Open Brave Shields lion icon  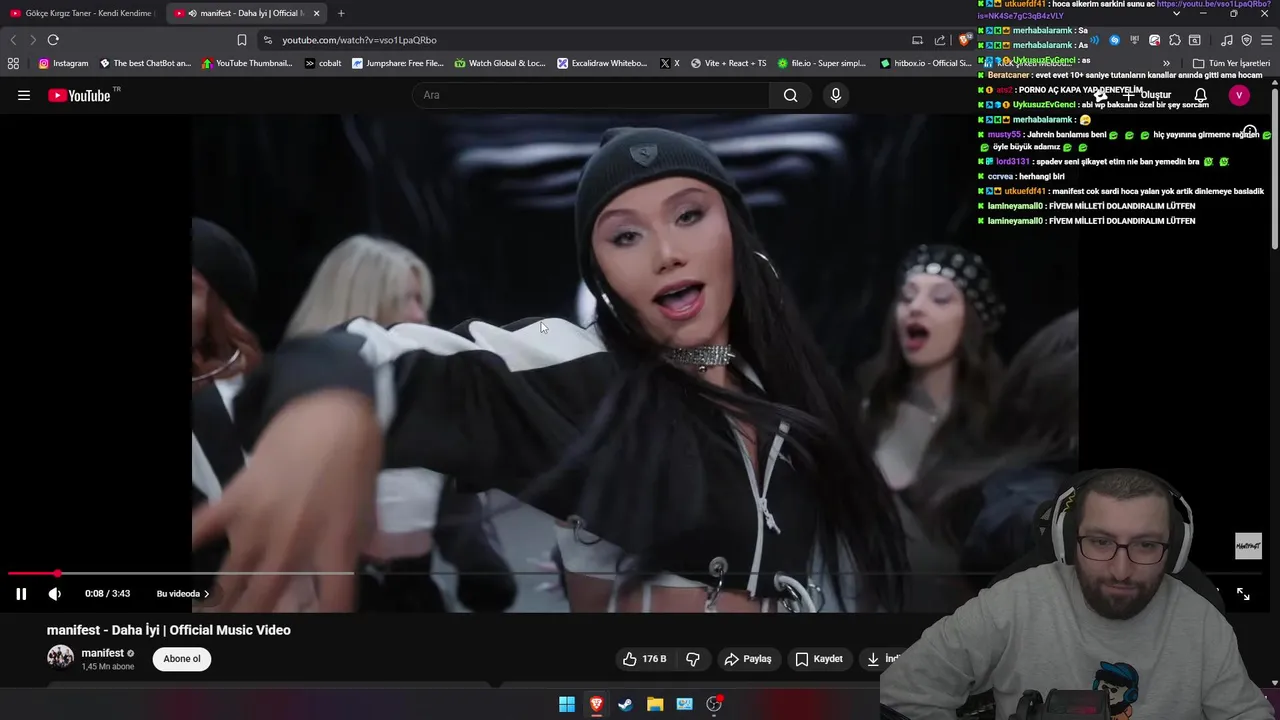pos(963,40)
